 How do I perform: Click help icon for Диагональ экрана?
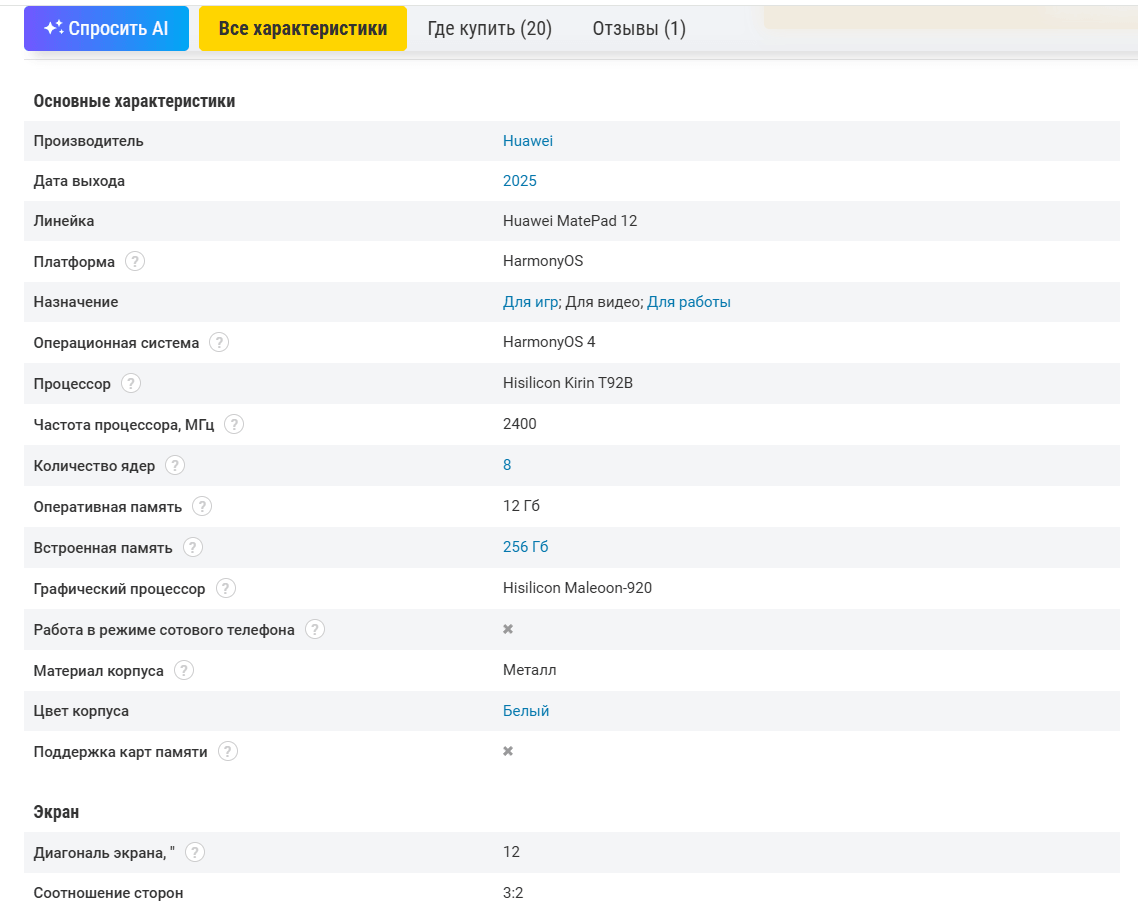click(196, 852)
